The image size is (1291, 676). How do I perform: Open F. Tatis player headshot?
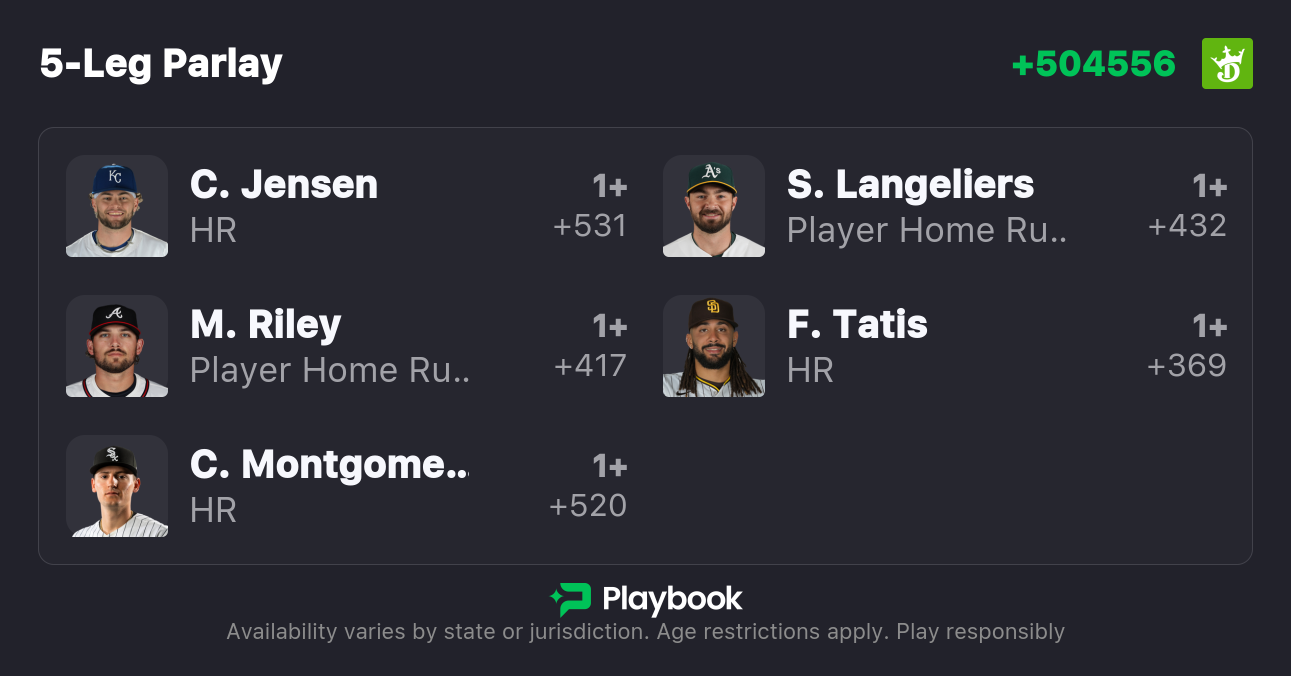[714, 346]
